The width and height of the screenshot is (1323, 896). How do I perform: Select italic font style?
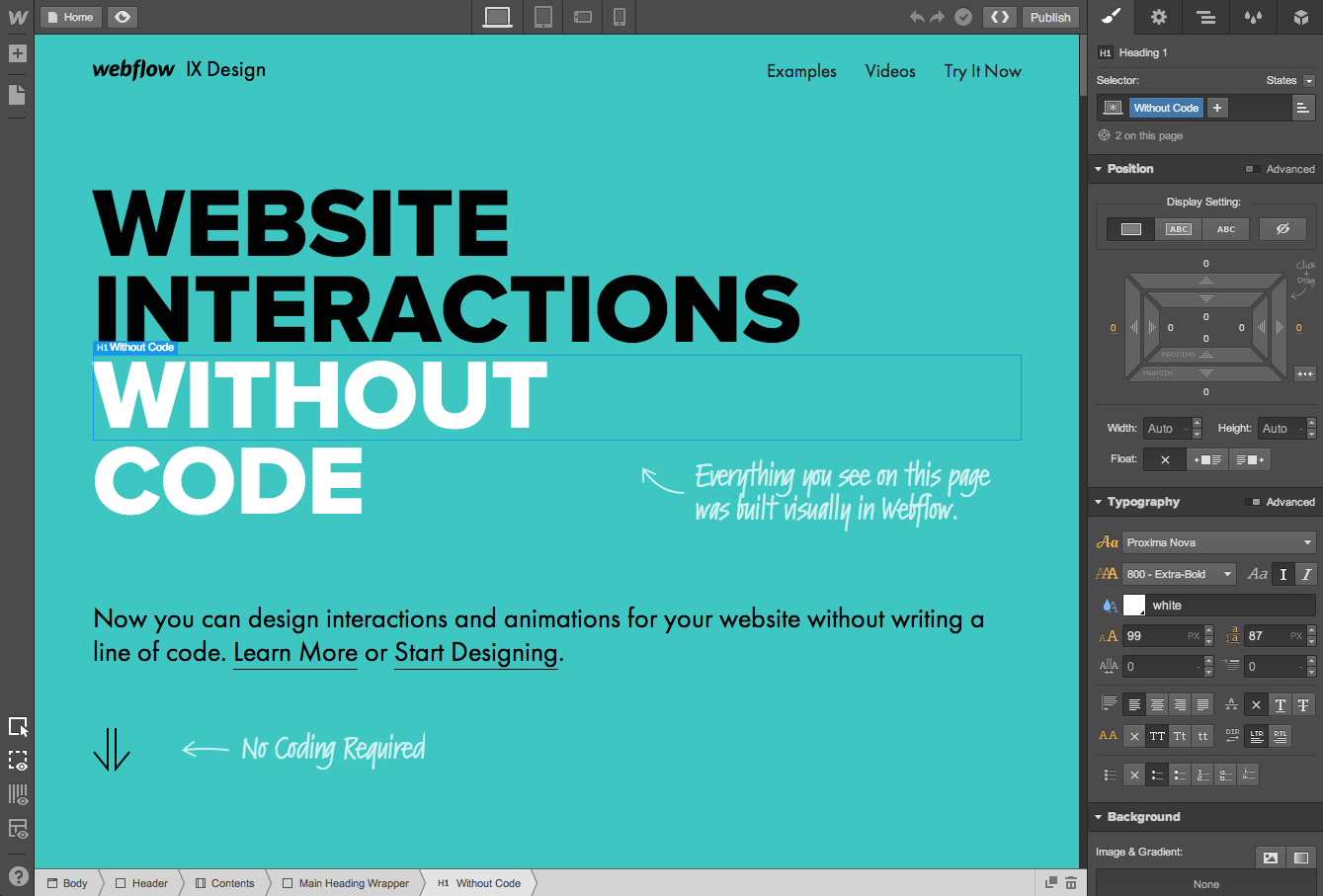pos(1306,574)
